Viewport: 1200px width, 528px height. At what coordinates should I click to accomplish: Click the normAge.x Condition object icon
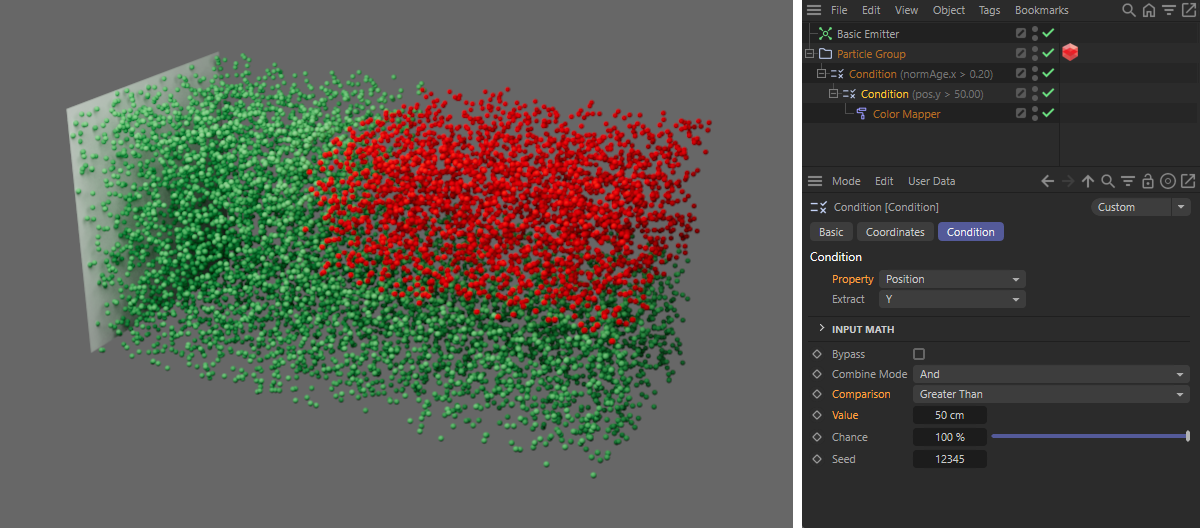(x=838, y=74)
